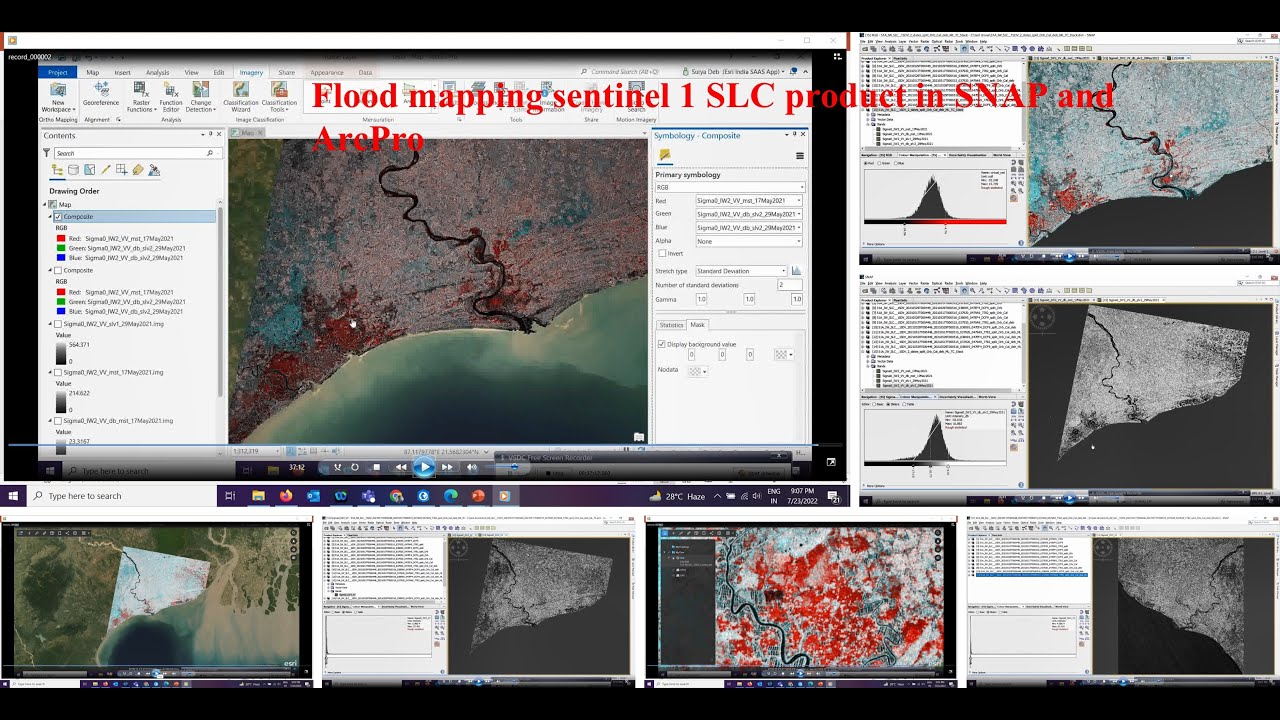Open stretch histogram icon beside Stretch type
Viewport: 1280px width, 720px height.
click(797, 271)
